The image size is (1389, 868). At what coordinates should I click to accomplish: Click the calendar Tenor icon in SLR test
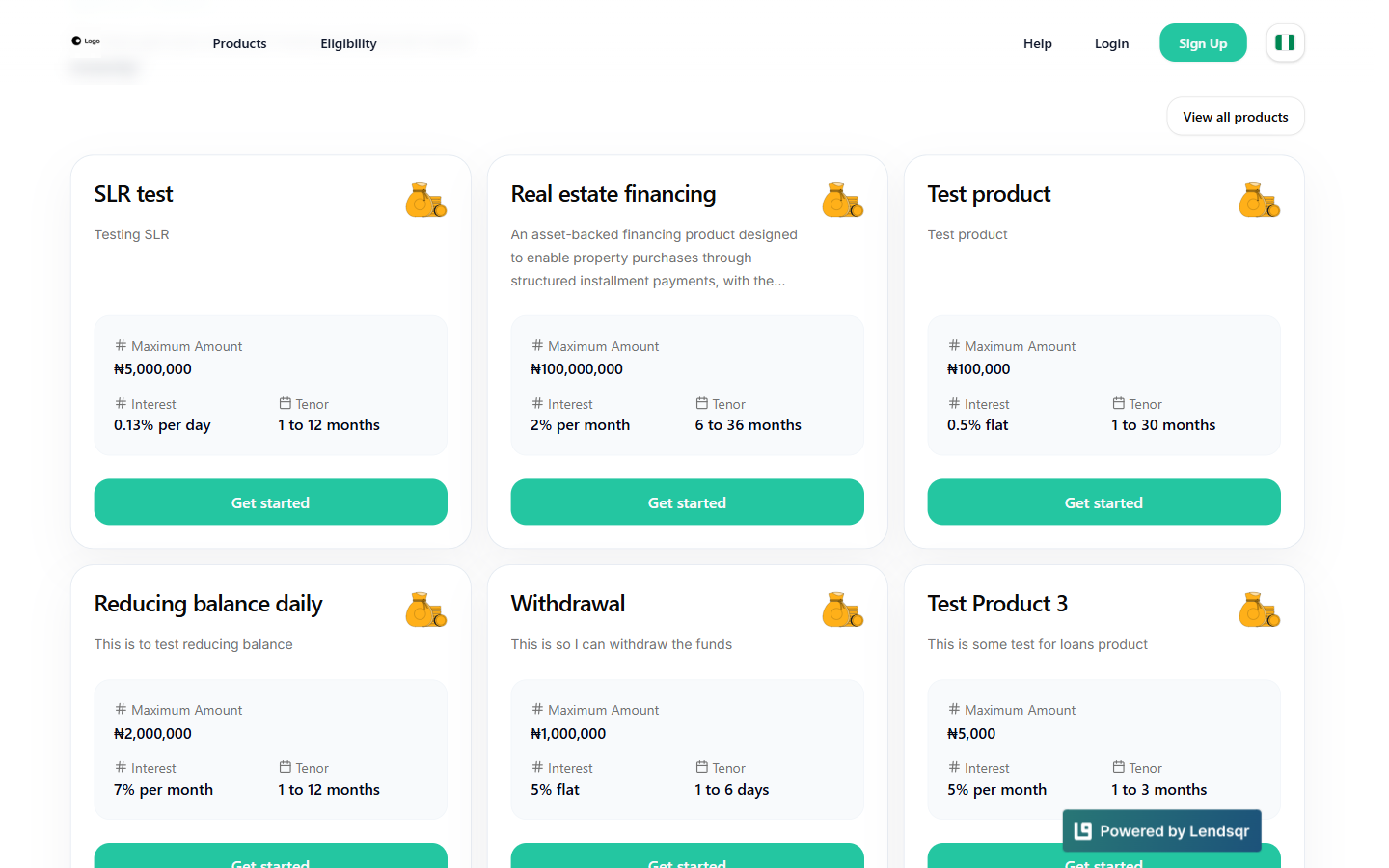click(x=286, y=403)
